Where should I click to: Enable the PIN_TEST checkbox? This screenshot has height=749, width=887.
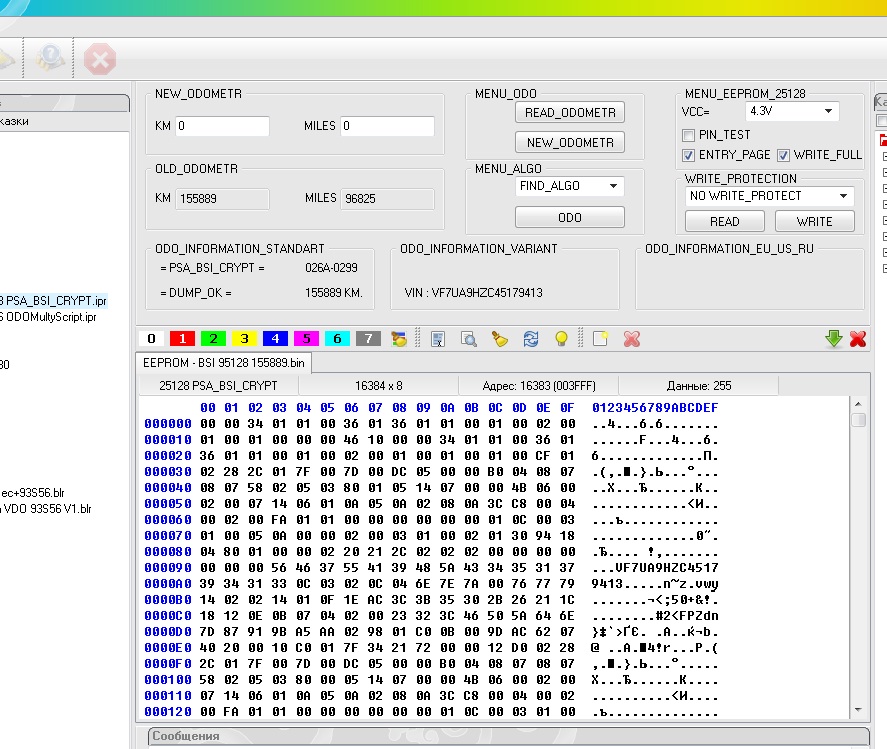click(x=688, y=135)
